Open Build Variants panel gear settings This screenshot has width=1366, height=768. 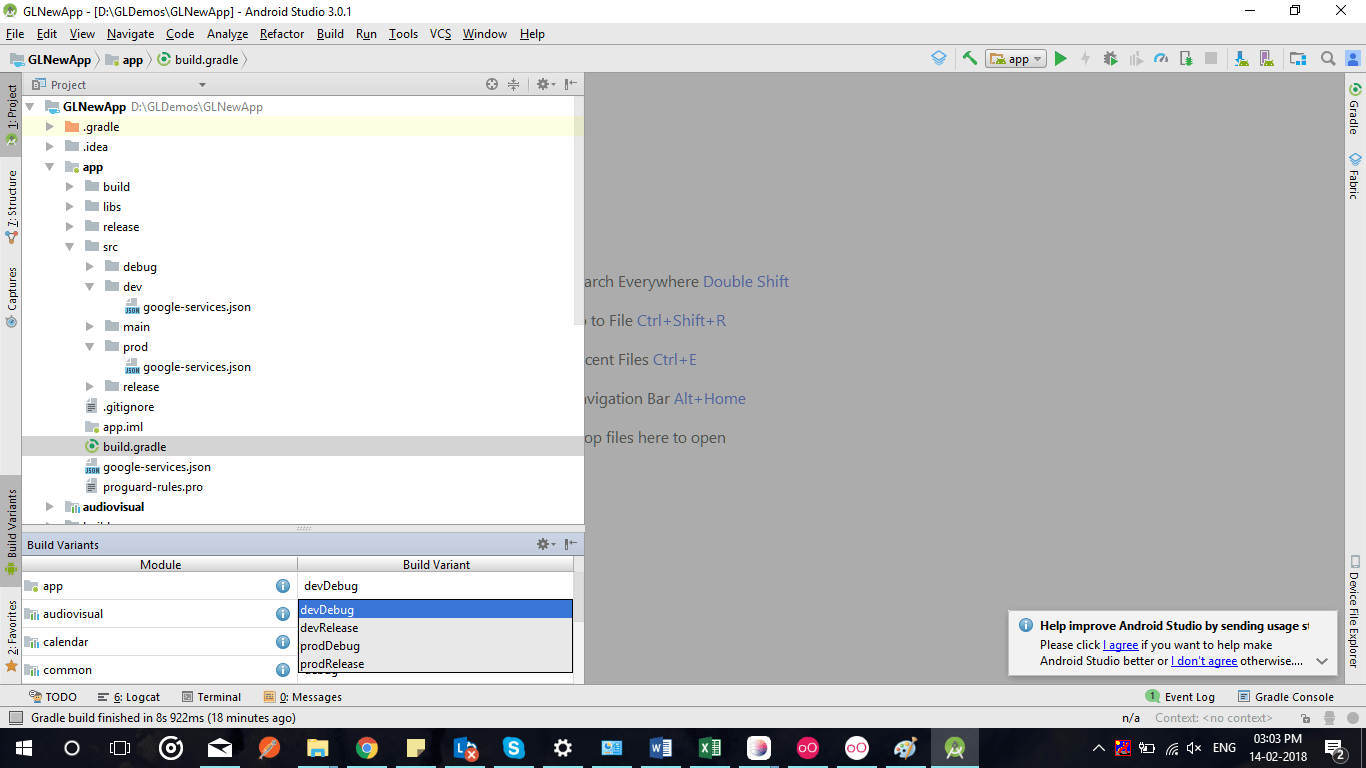pyautogui.click(x=545, y=544)
